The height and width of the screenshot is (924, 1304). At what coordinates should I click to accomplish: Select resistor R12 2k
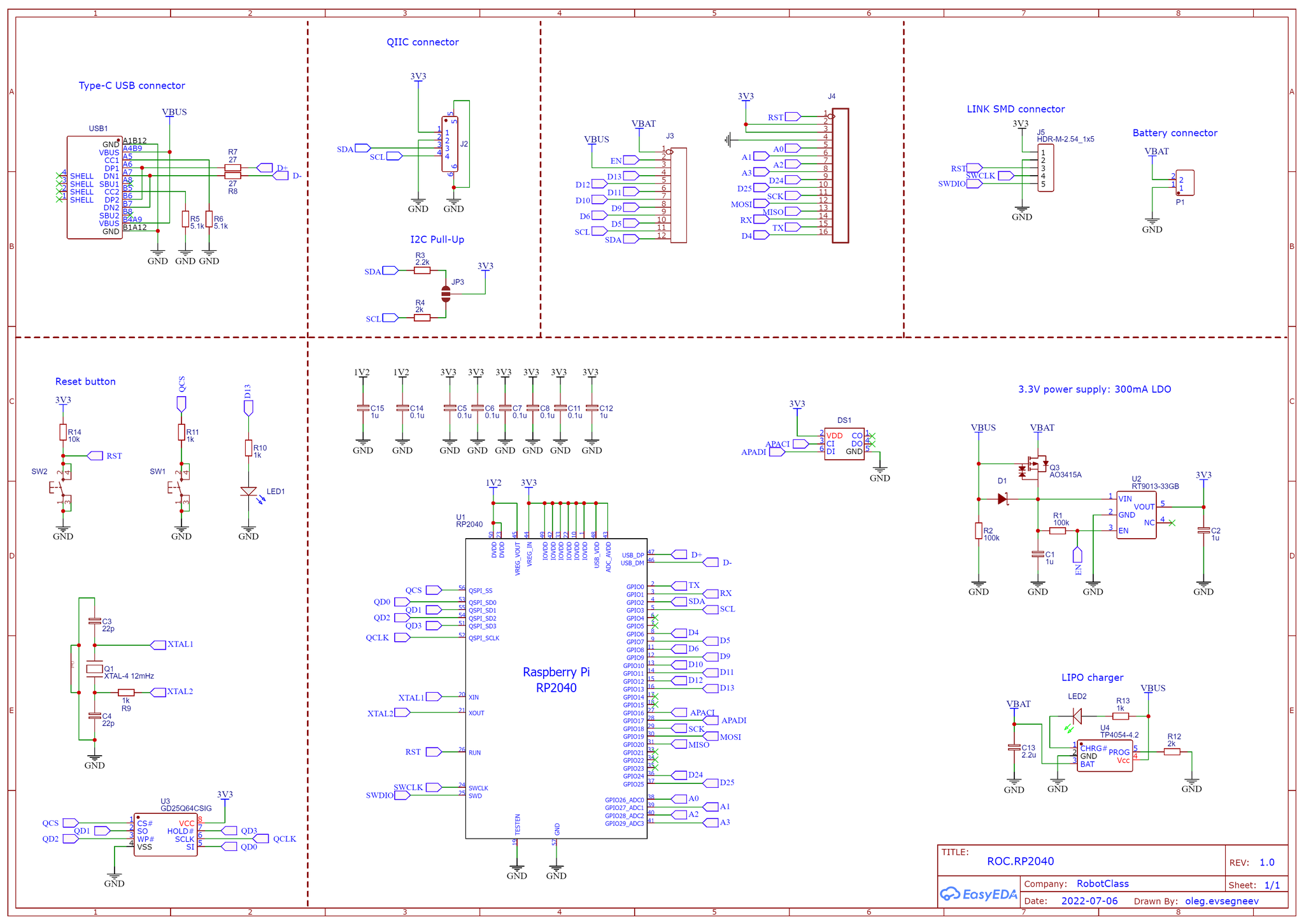[x=1172, y=752]
